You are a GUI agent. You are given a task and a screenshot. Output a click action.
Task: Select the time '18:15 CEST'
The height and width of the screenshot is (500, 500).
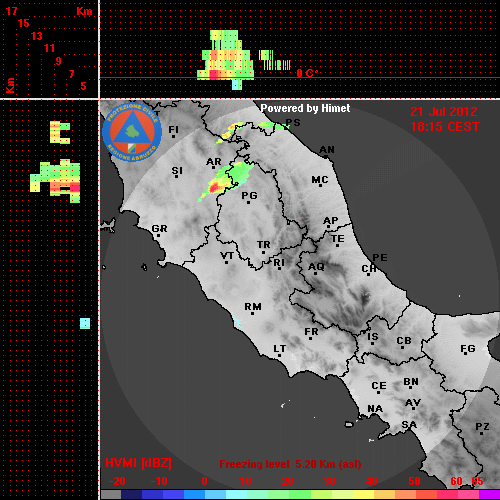[445, 127]
